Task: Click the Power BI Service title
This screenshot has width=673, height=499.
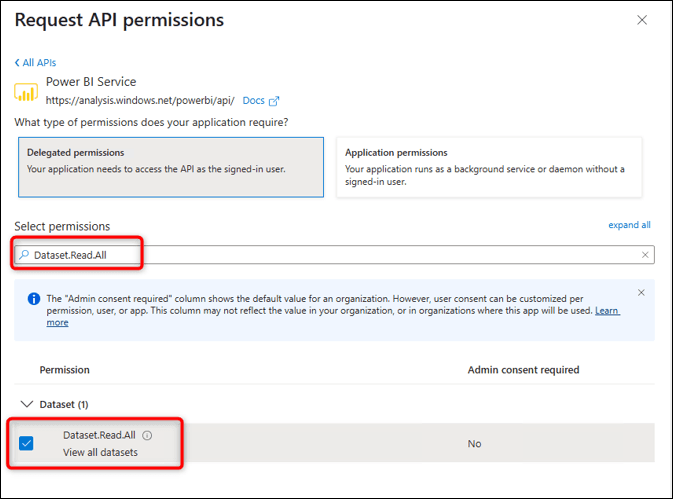Action: (x=91, y=82)
